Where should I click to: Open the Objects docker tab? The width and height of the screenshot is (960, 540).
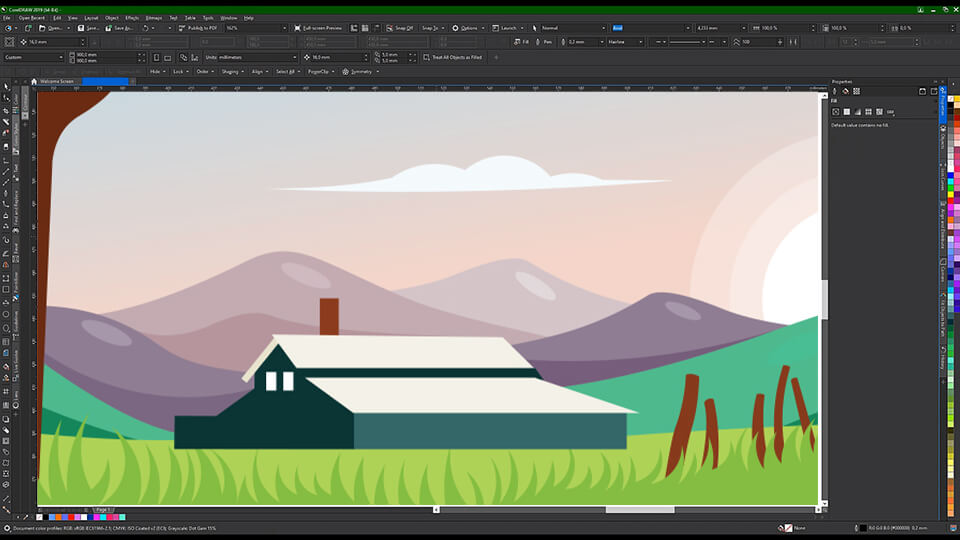(x=943, y=138)
